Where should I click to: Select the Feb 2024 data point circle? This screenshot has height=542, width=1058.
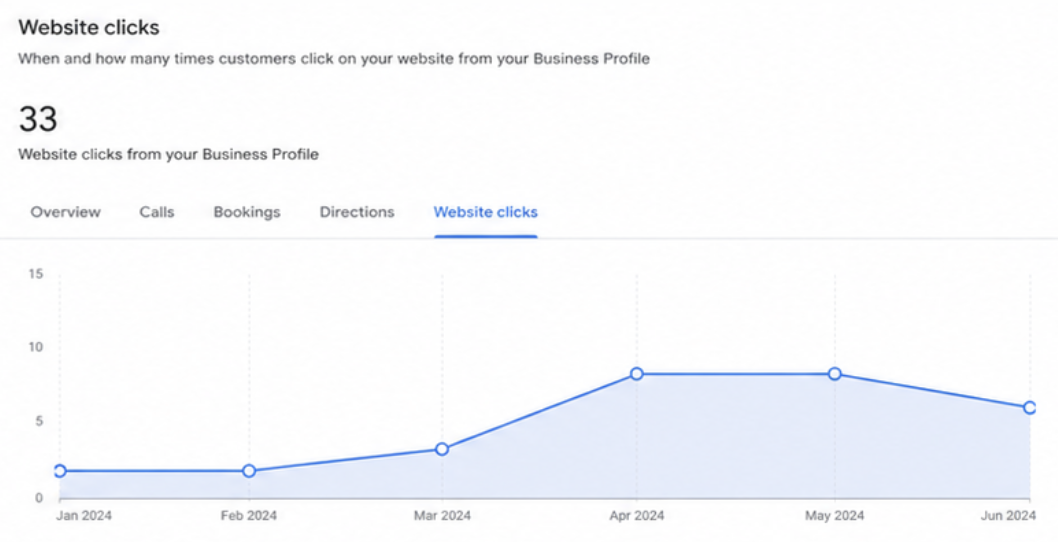tap(249, 470)
